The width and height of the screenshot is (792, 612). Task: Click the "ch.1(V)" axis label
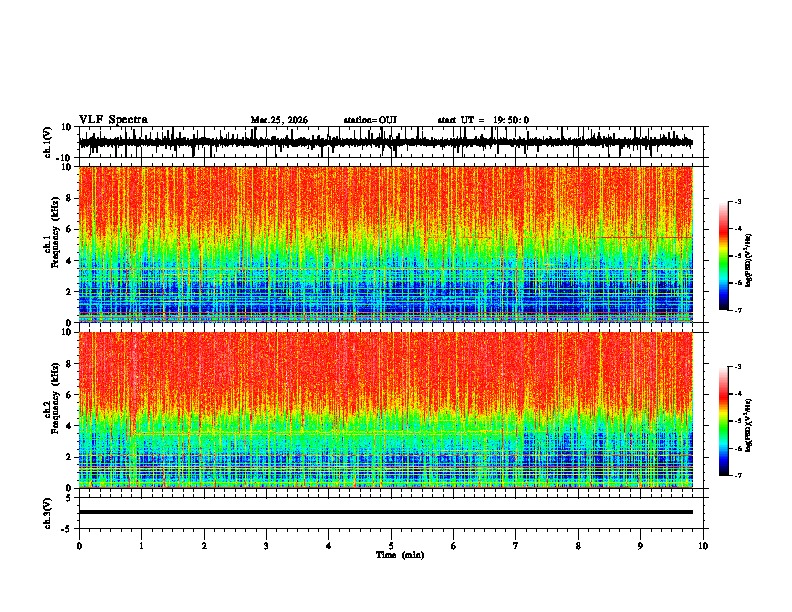pos(48,142)
